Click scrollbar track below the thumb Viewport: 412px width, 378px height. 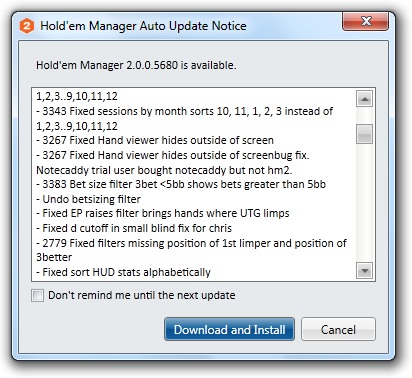pyautogui.click(x=364, y=203)
